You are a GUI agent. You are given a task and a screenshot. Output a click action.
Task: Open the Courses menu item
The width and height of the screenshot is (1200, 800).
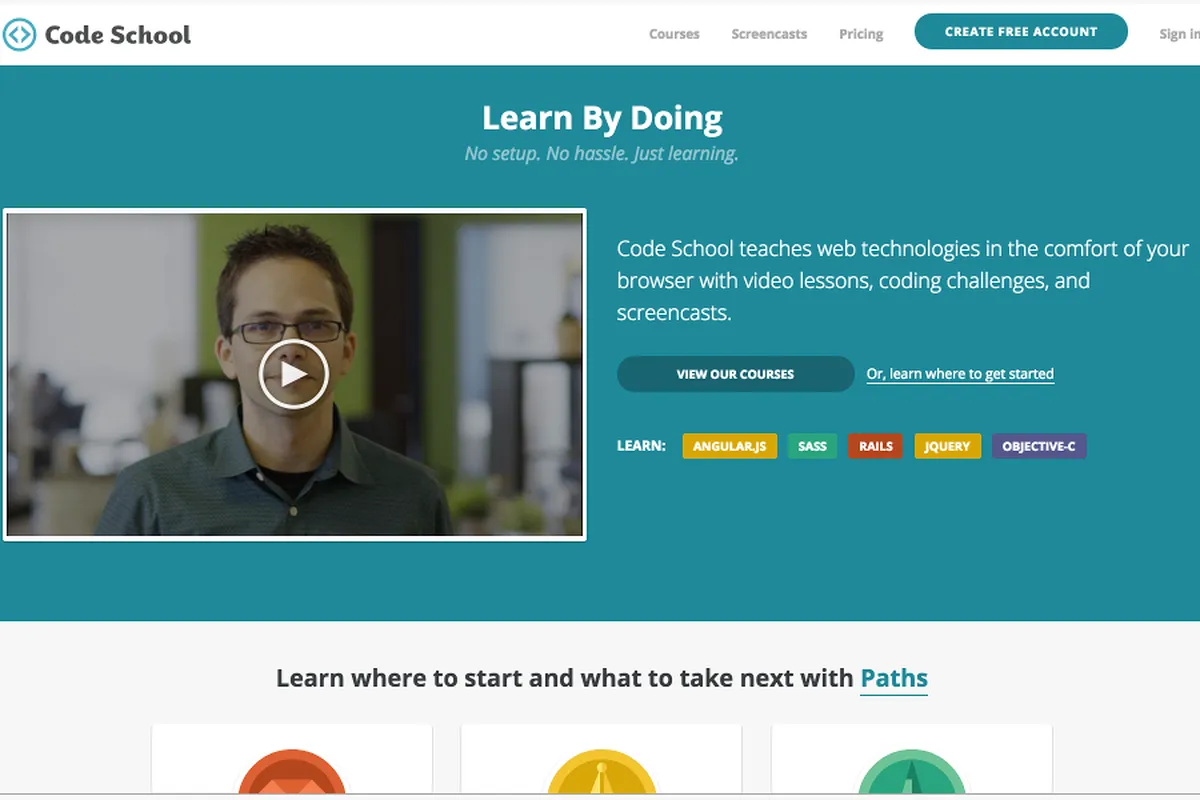674,34
